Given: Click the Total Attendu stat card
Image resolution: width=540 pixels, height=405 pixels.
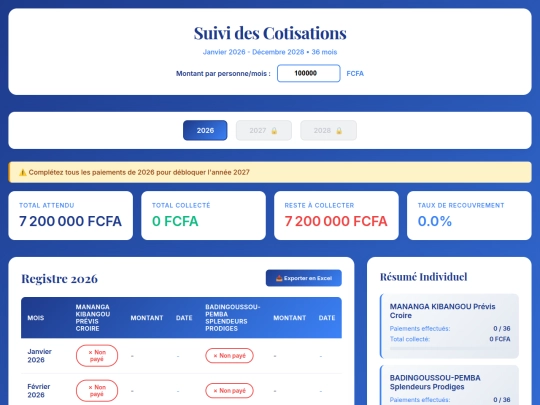Looking at the screenshot, I should (71, 216).
